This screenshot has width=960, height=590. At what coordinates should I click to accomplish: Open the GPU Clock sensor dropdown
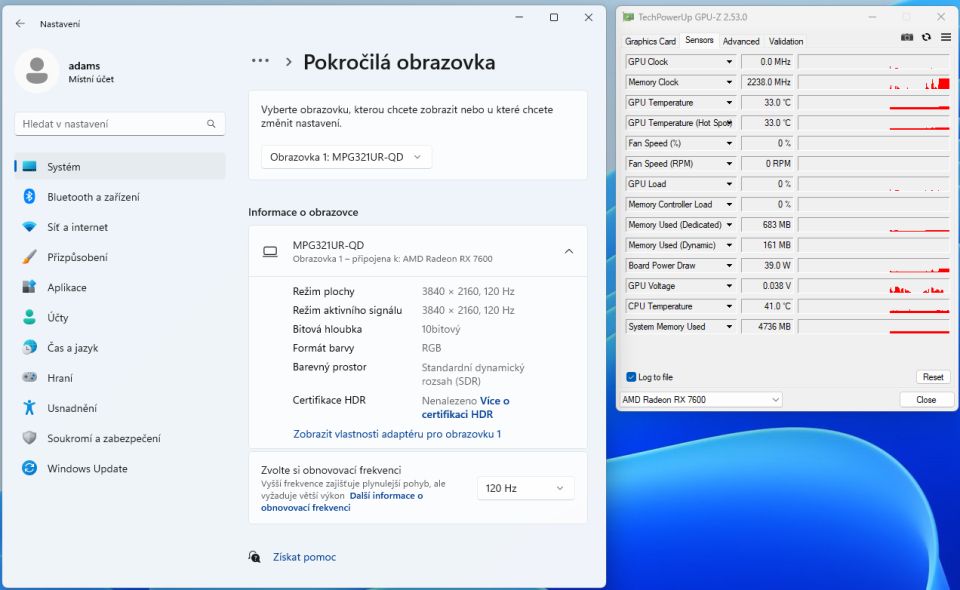point(729,62)
